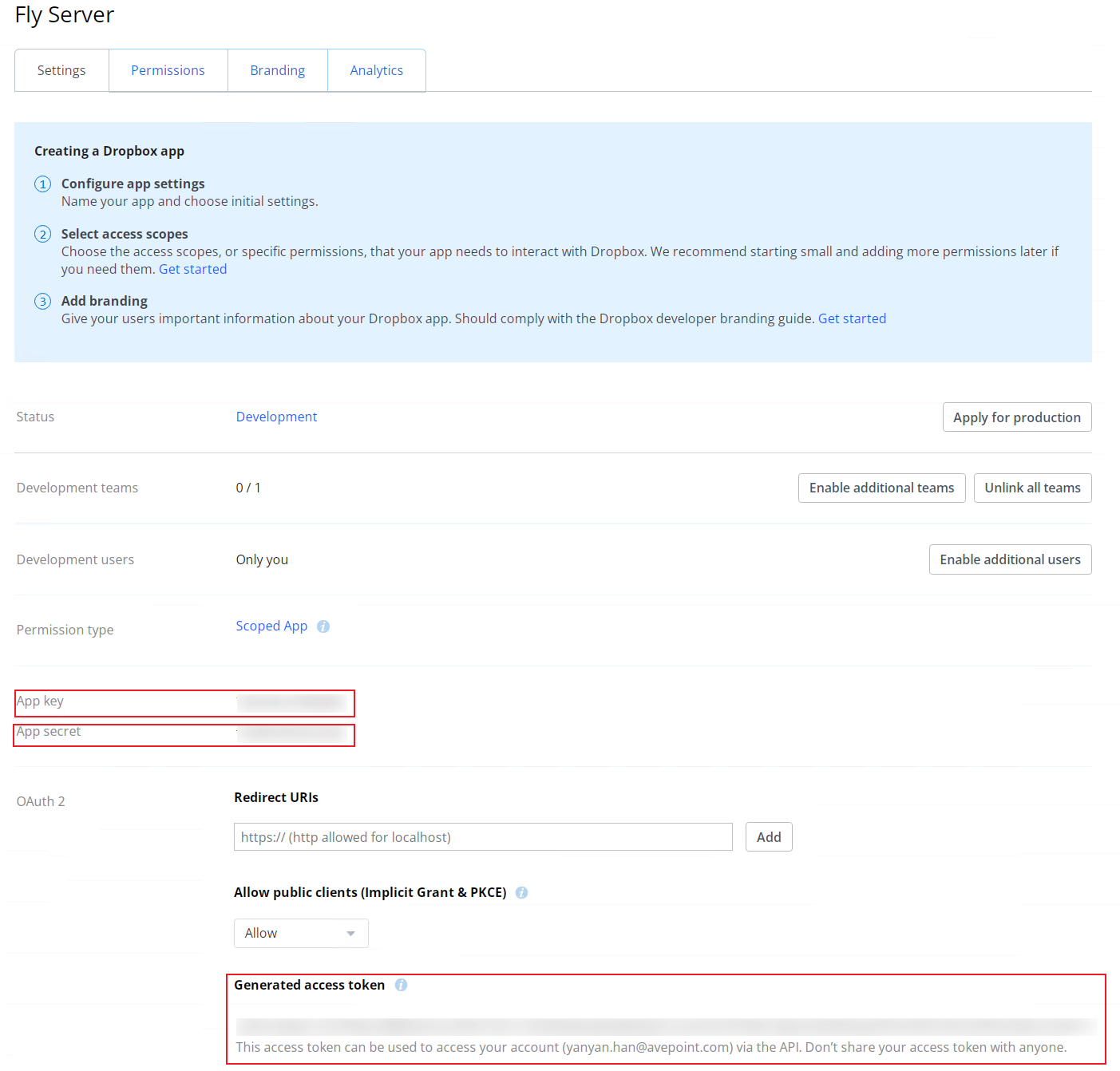Click the 'Development users' label
The height and width of the screenshot is (1071, 1120).
[75, 559]
